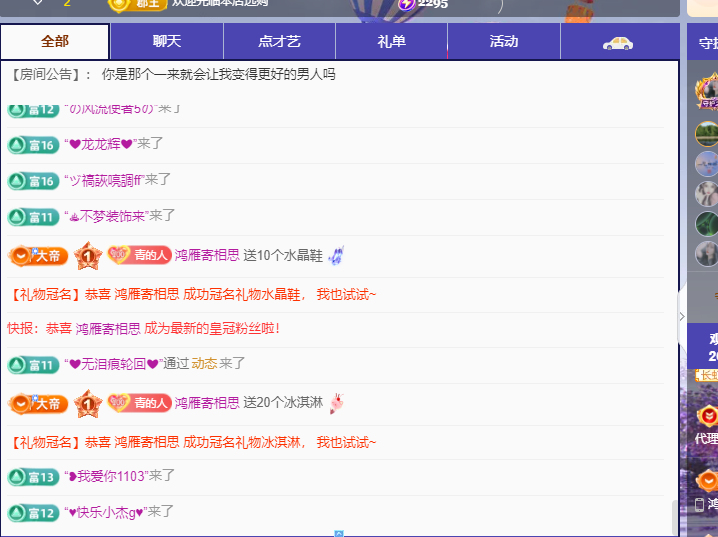The width and height of the screenshot is (718, 537).
Task: Click the 吉的人 heart badge in 水晶鞋 row
Action: click(x=139, y=255)
